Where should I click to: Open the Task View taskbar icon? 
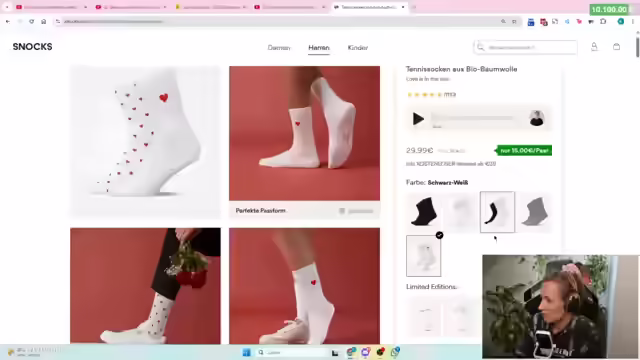click(x=335, y=353)
